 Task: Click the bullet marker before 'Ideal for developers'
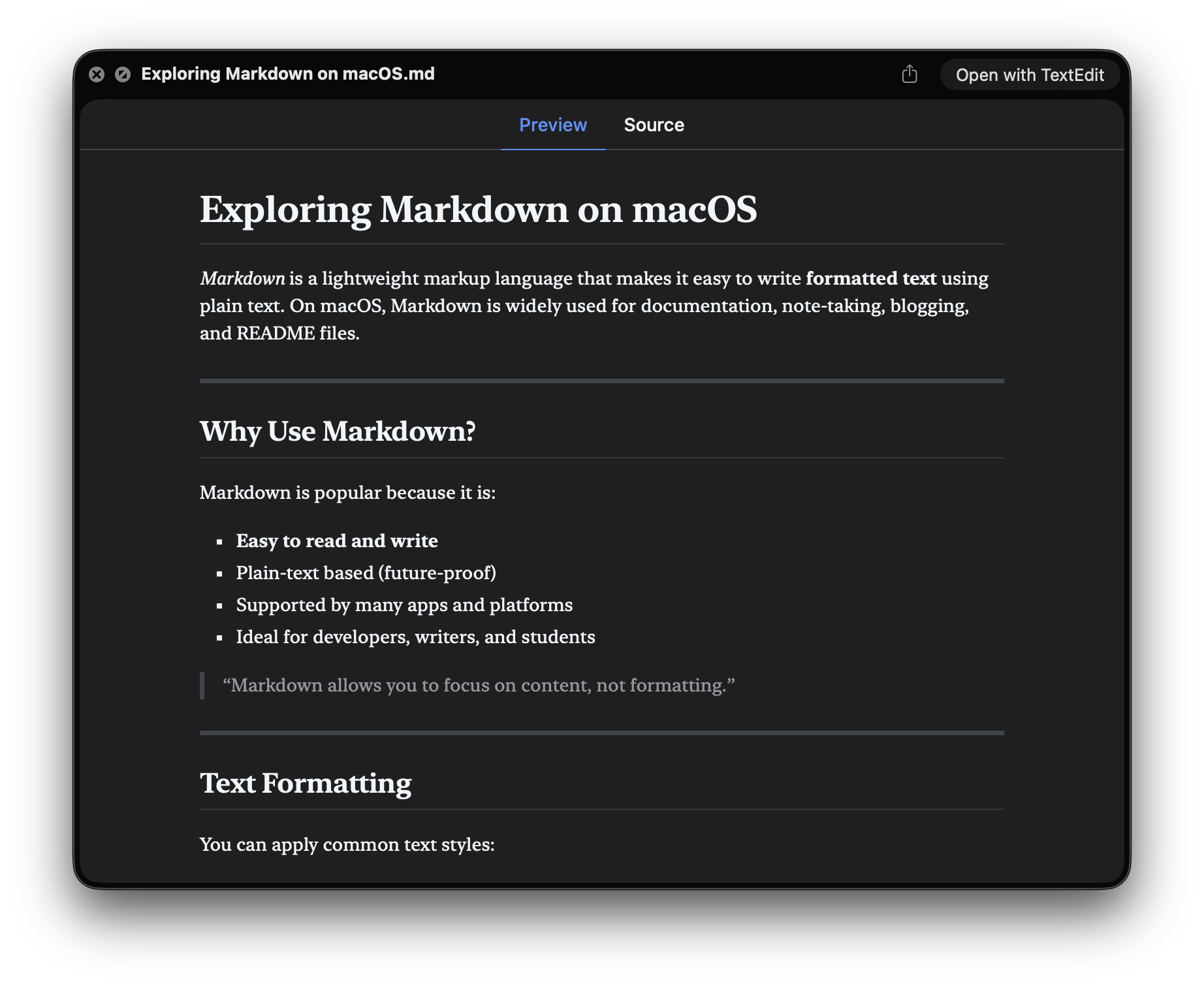219,637
